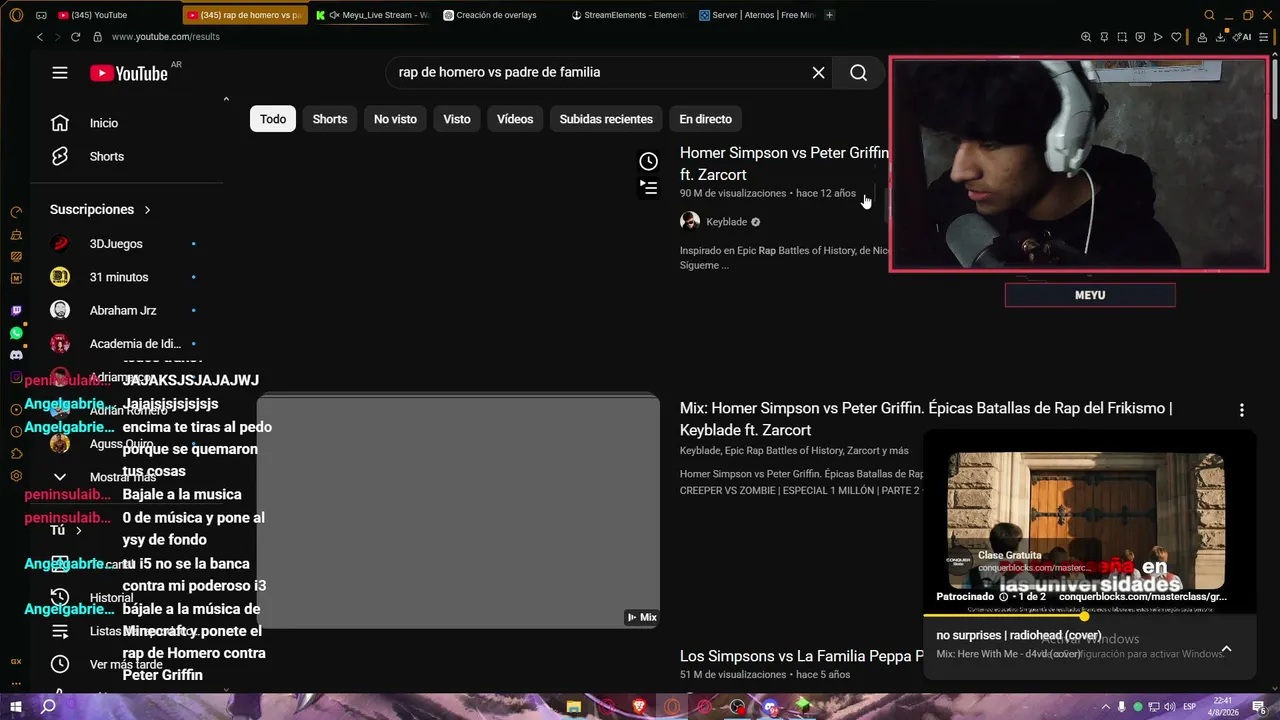The image size is (1280, 720).
Task: Open sidebar history clock in Opera GX
Action: tap(16, 432)
